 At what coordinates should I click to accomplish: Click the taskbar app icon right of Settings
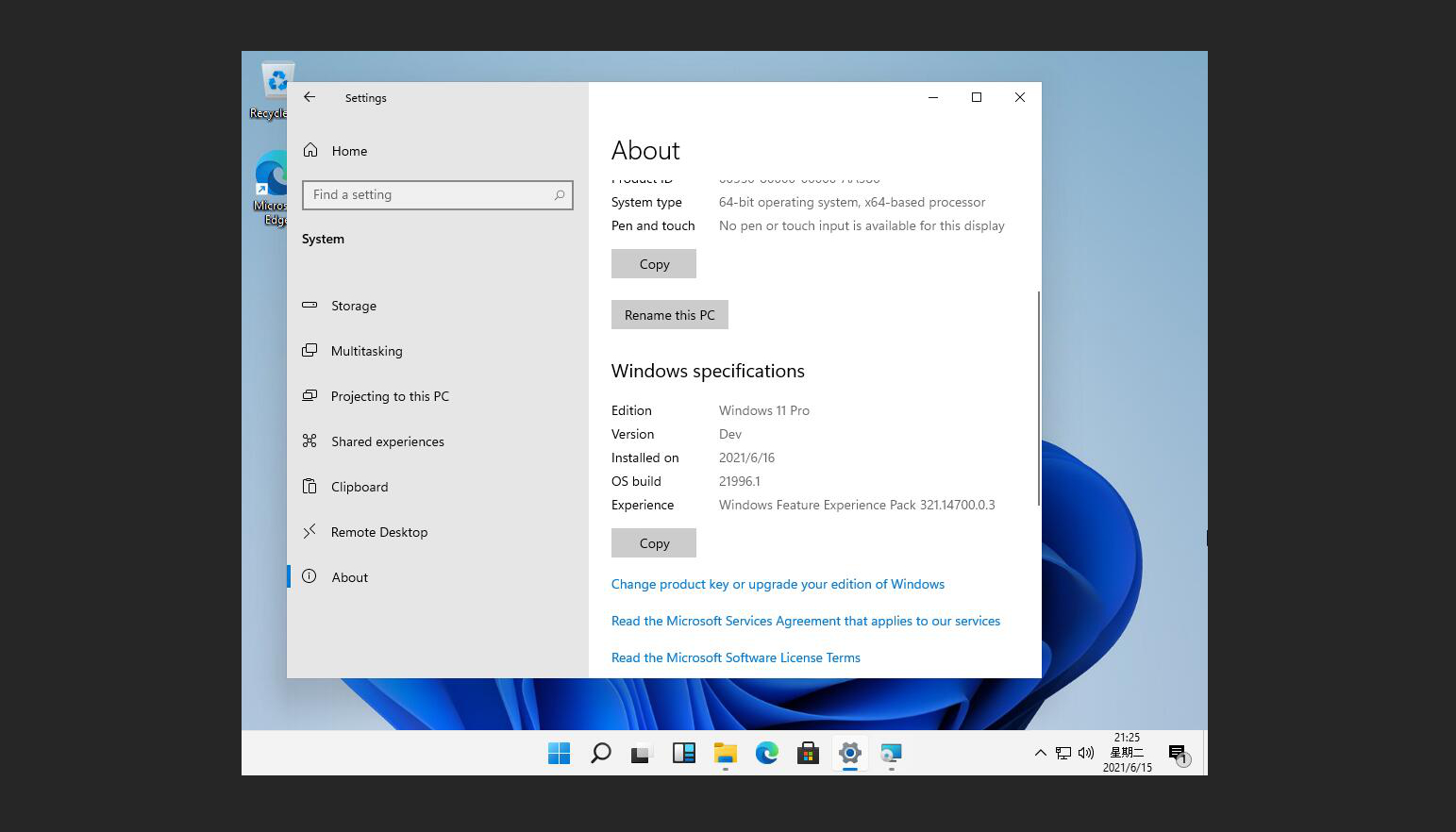[x=891, y=753]
